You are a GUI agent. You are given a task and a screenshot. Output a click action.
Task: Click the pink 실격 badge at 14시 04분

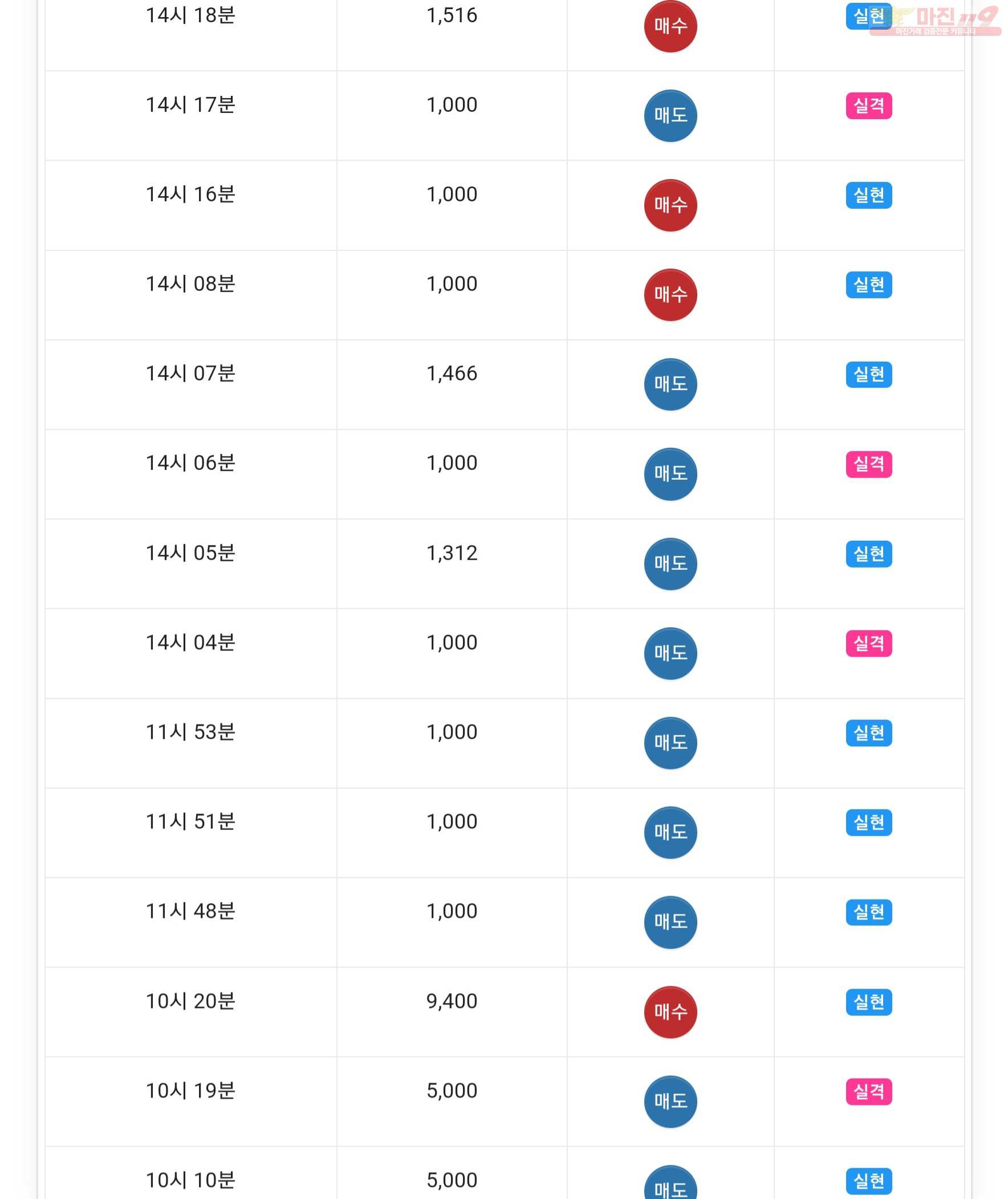[x=868, y=643]
